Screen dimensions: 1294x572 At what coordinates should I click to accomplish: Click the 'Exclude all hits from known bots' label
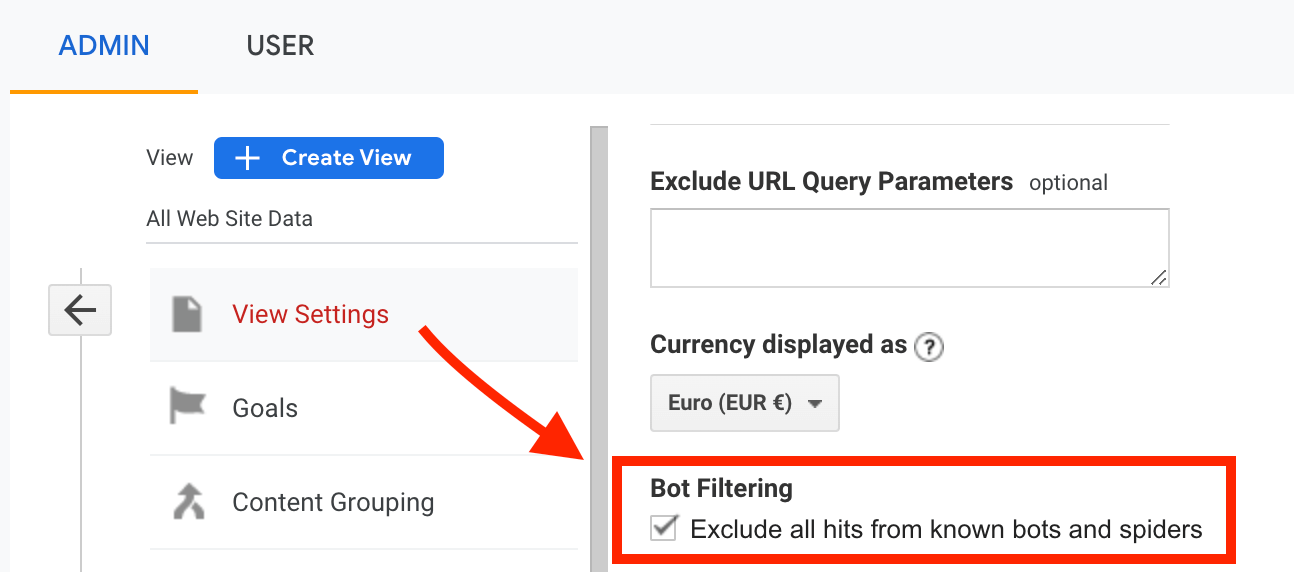coord(946,529)
